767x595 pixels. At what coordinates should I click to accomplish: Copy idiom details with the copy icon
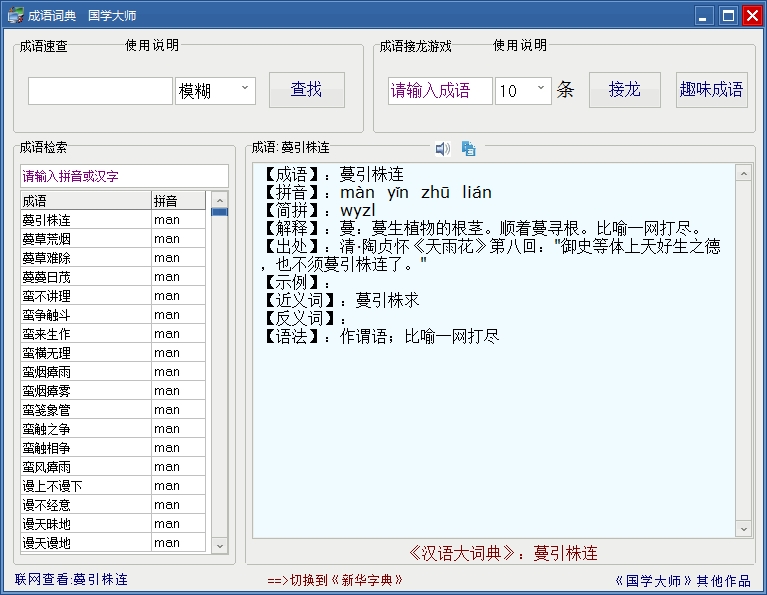(469, 148)
